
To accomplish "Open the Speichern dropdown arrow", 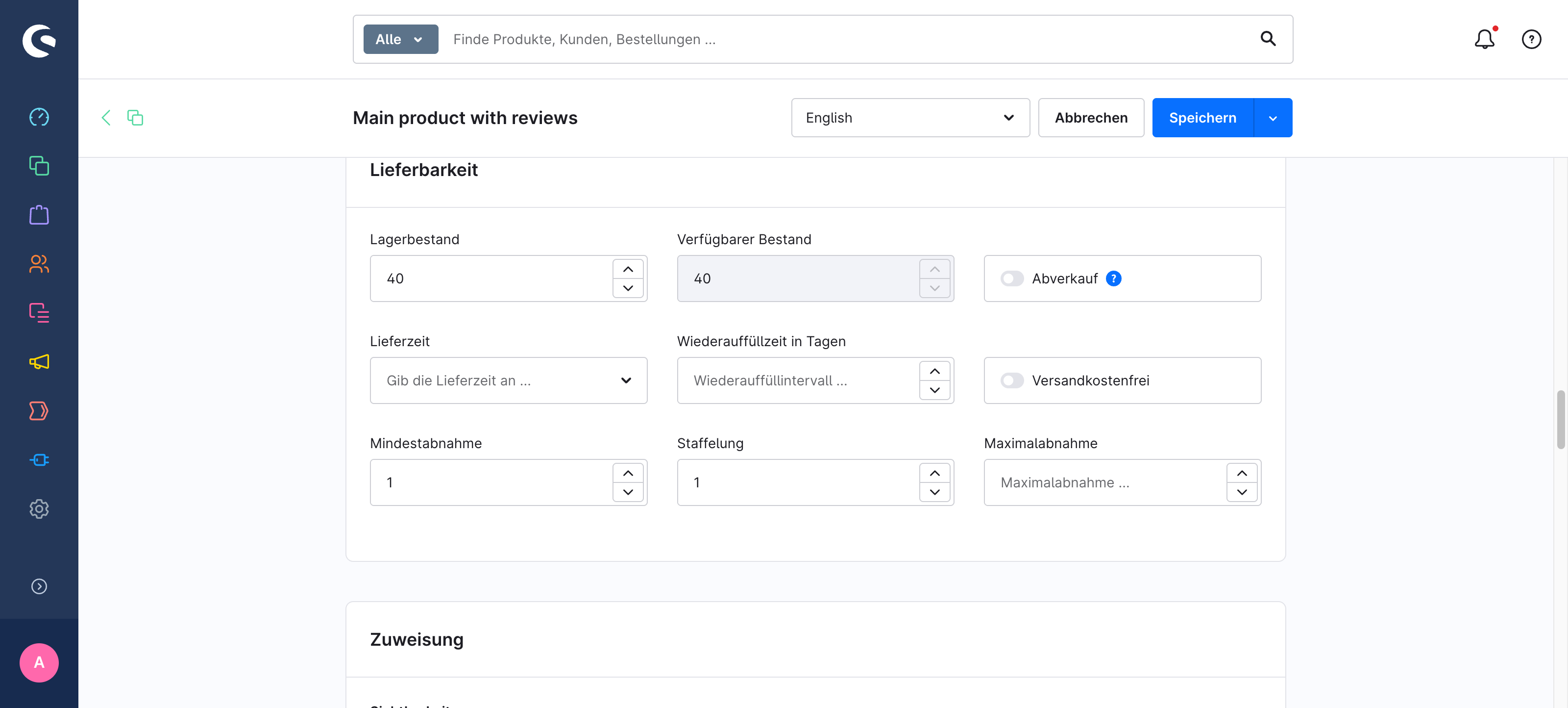I will (1273, 118).
